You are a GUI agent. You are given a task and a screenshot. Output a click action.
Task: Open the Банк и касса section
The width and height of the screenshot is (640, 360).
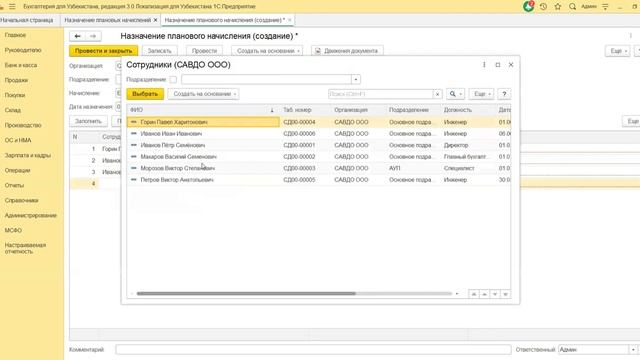[21, 65]
